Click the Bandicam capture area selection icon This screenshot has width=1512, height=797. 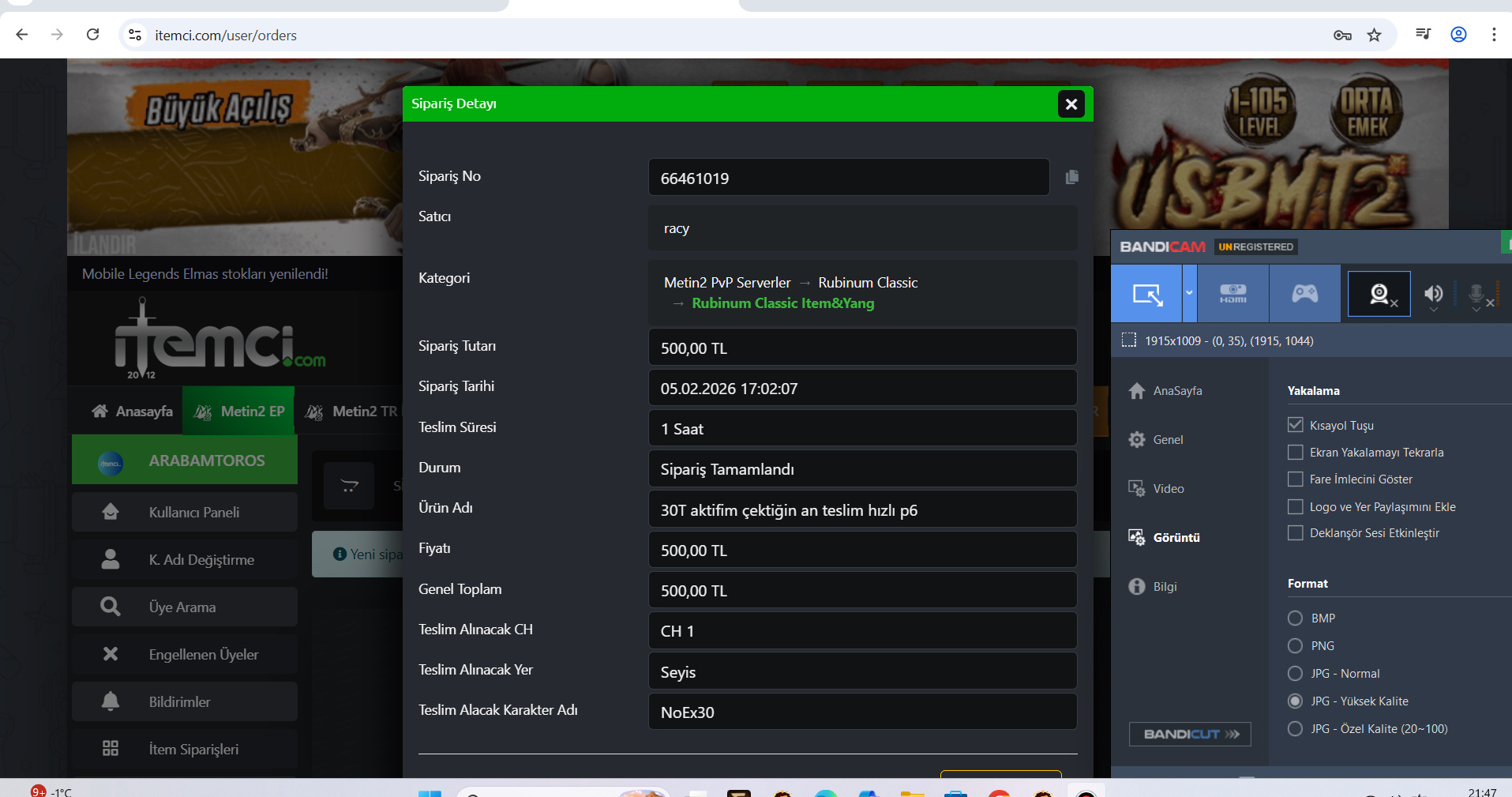click(1129, 340)
